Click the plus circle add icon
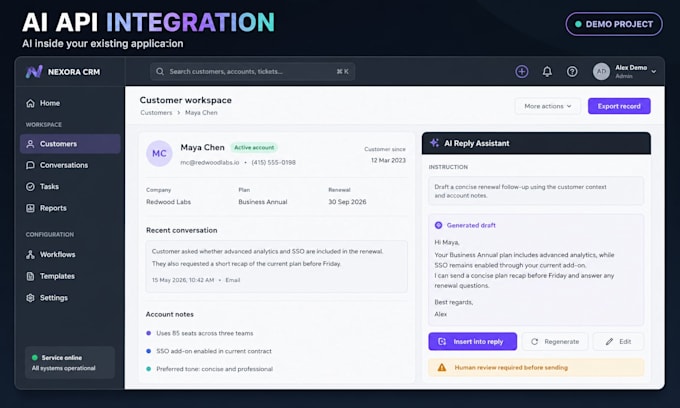 pos(522,72)
